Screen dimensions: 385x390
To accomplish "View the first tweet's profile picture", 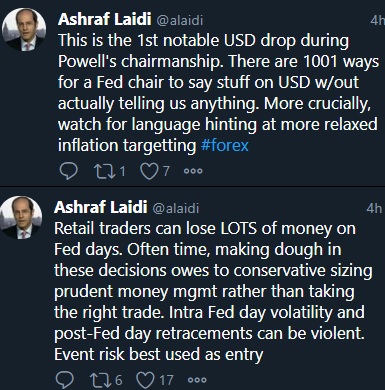I will (x=24, y=30).
